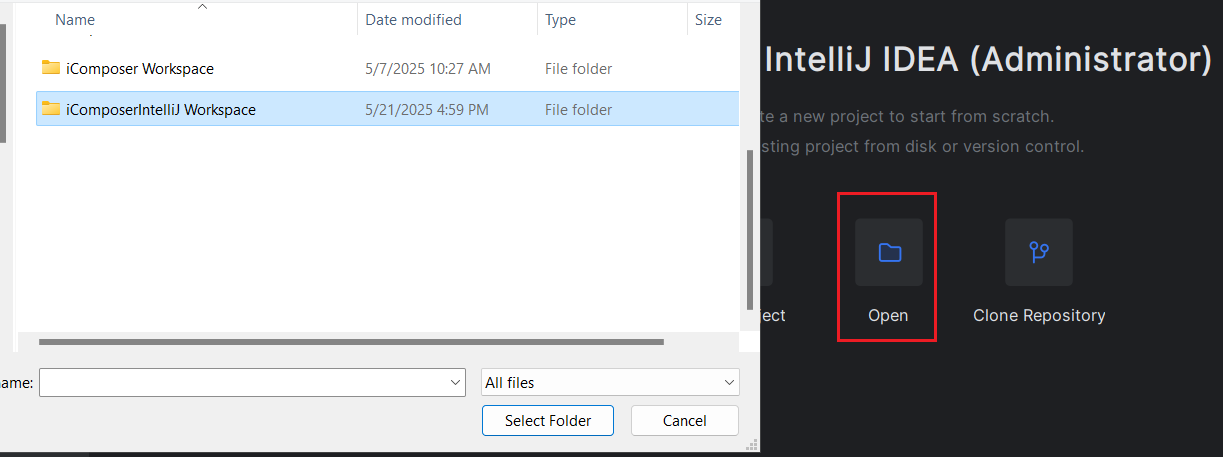Click the Clone Repository branch icon
Viewport: 1223px width, 457px height.
1038,252
